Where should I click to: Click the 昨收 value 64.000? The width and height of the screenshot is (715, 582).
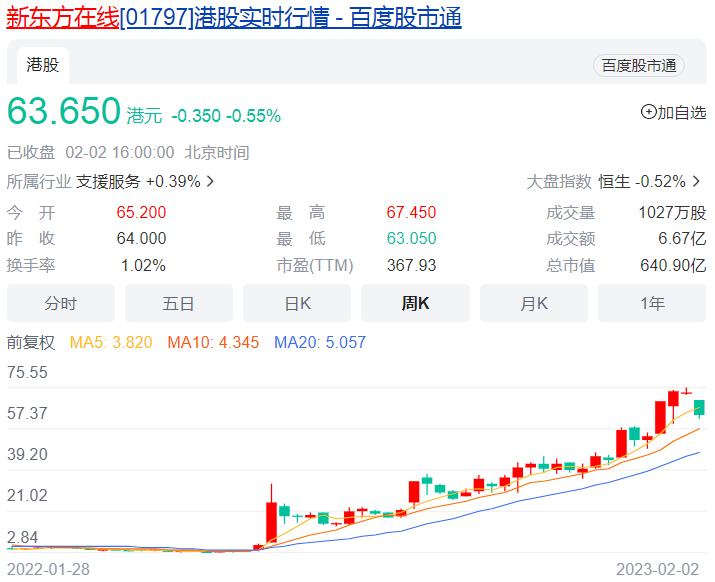point(141,239)
